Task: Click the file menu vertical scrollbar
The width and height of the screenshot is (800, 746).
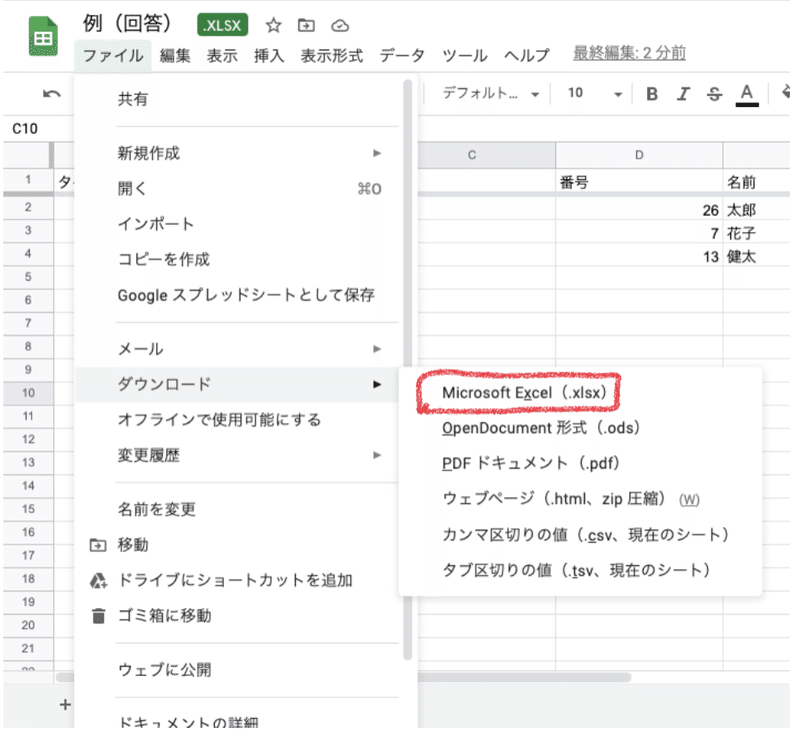Action: tap(407, 369)
